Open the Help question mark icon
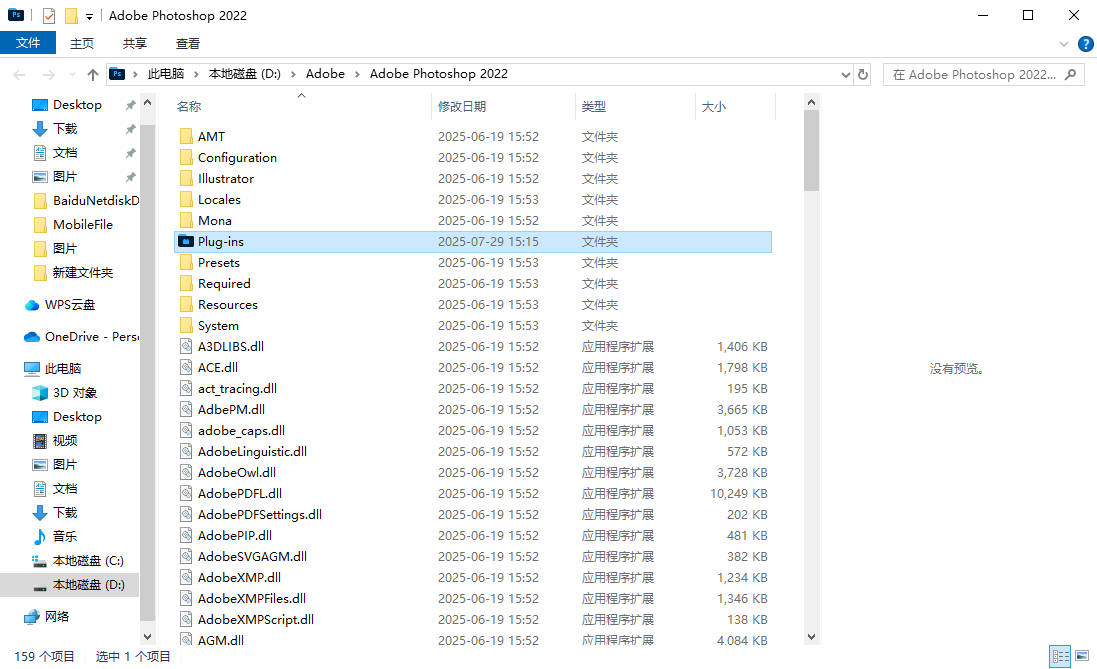This screenshot has height=669, width=1097. 1085,44
